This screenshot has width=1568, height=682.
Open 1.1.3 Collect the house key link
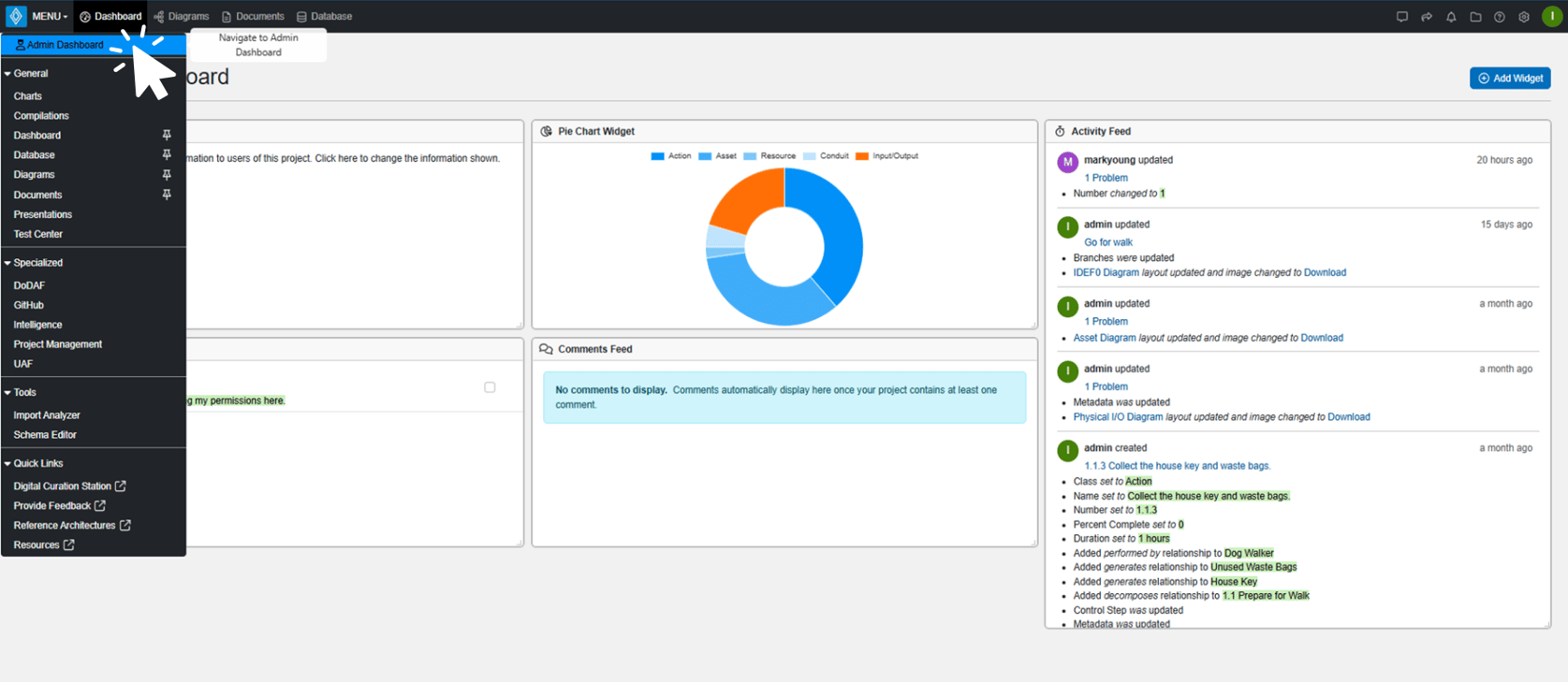pyautogui.click(x=1177, y=466)
